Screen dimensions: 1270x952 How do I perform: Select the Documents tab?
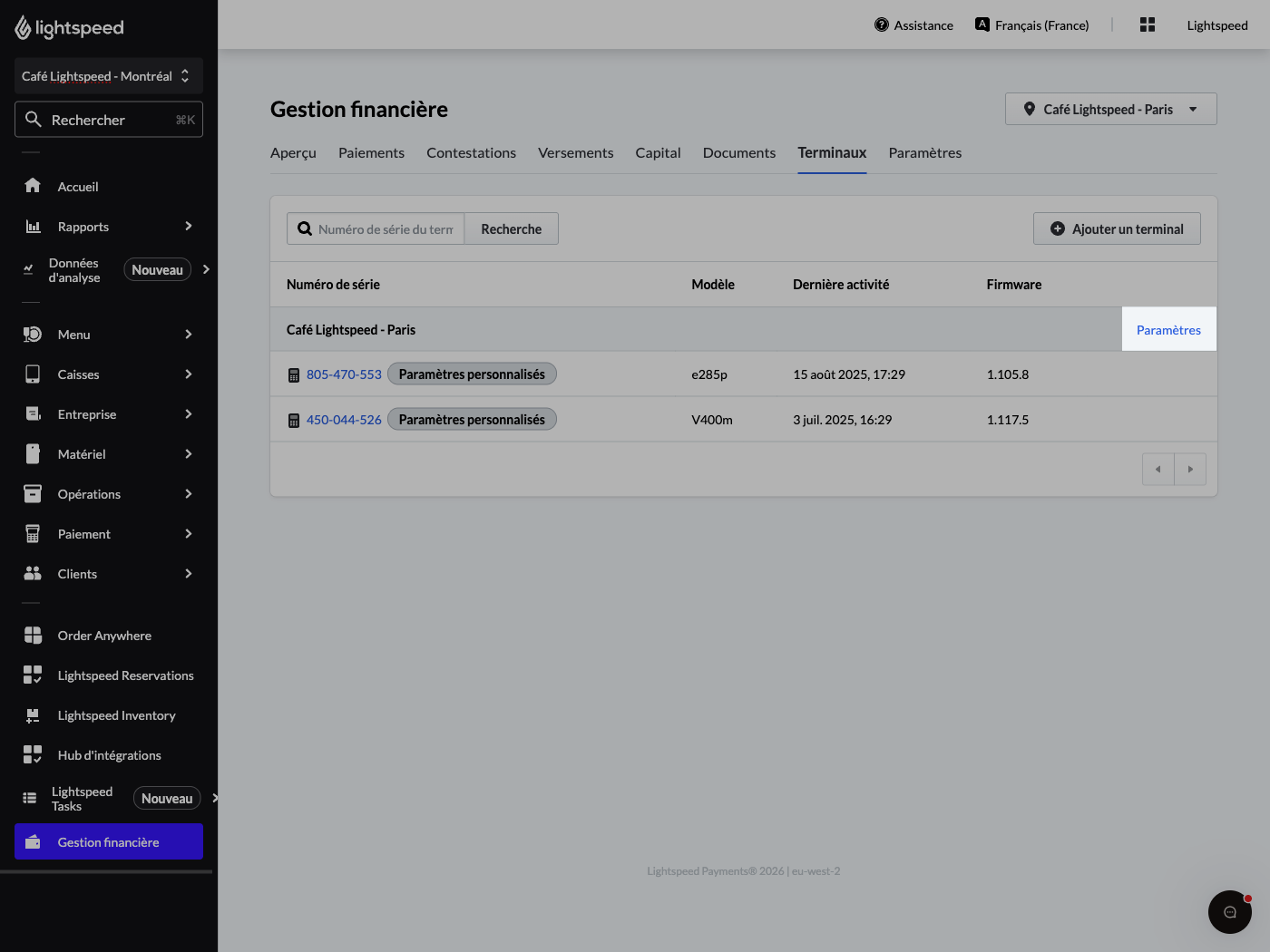pos(739,153)
